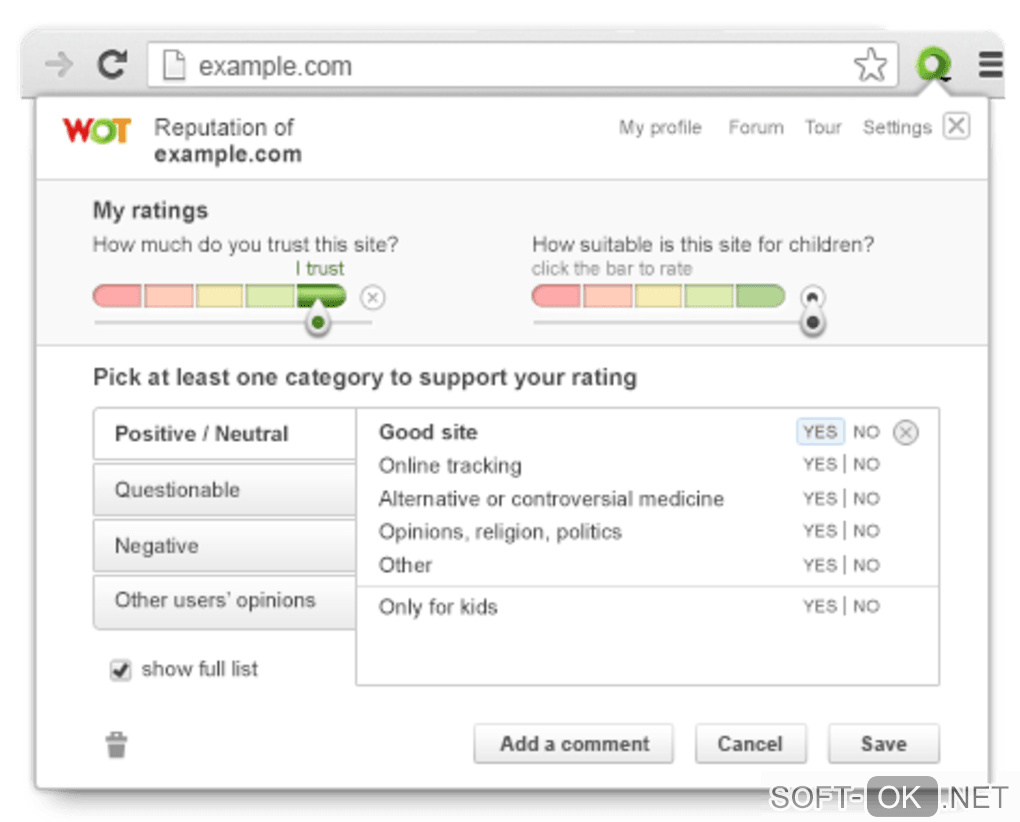Click the red segment of child-safety bar
The width and height of the screenshot is (1020, 822).
556,296
